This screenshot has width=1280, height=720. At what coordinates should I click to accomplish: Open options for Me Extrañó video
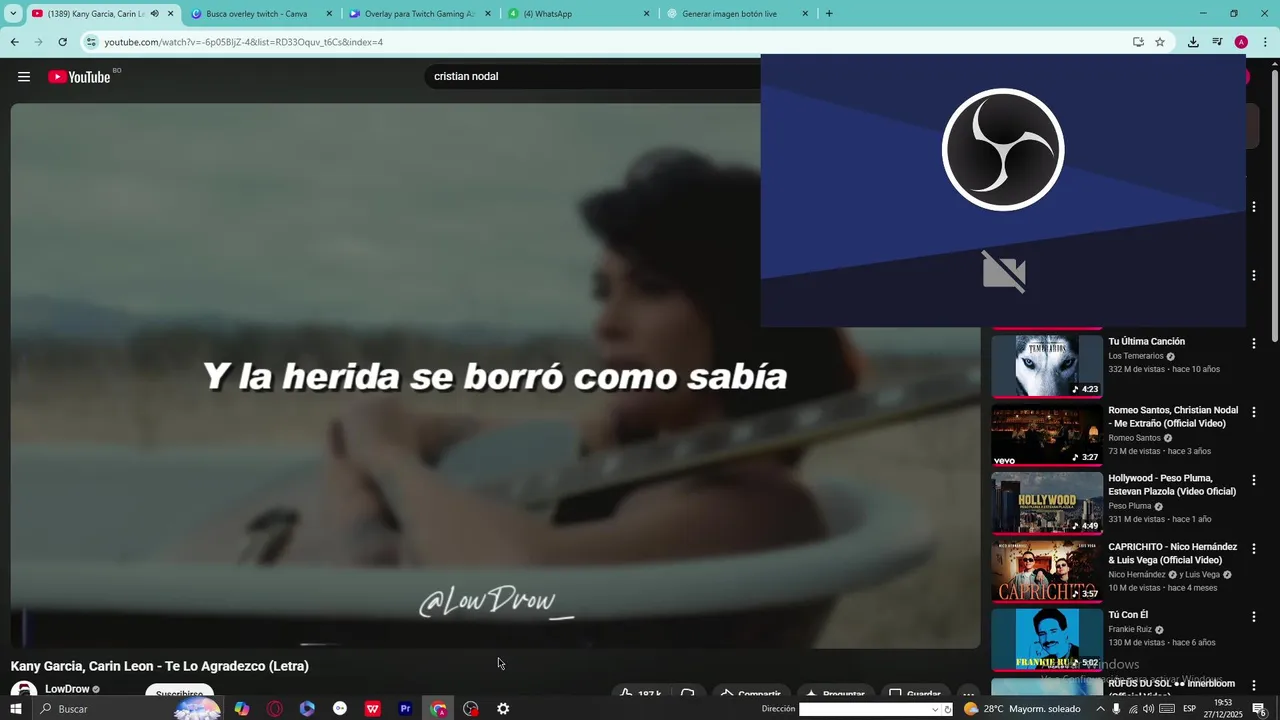[x=1253, y=412]
